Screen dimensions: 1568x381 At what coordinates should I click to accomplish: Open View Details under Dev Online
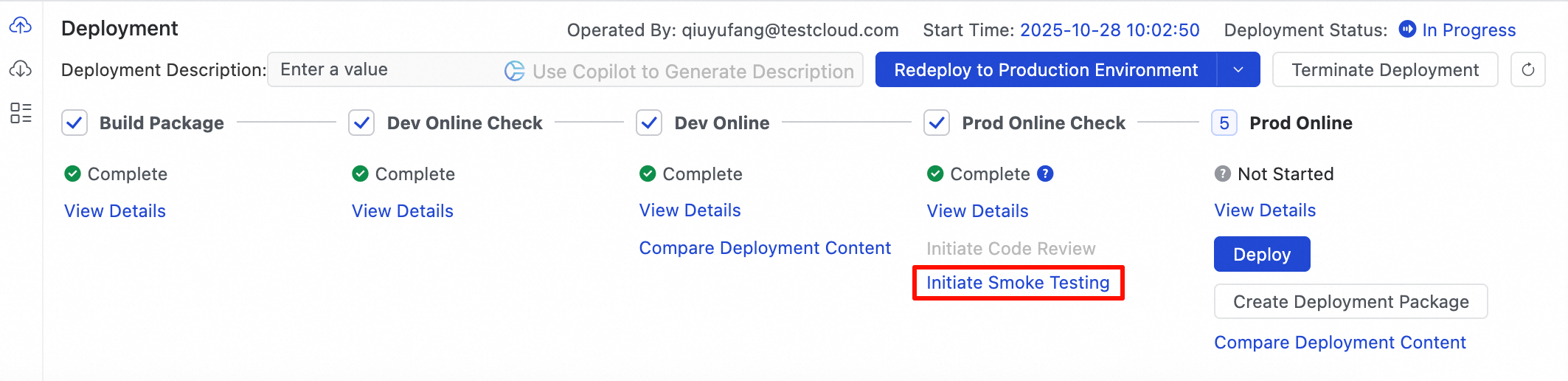point(690,210)
